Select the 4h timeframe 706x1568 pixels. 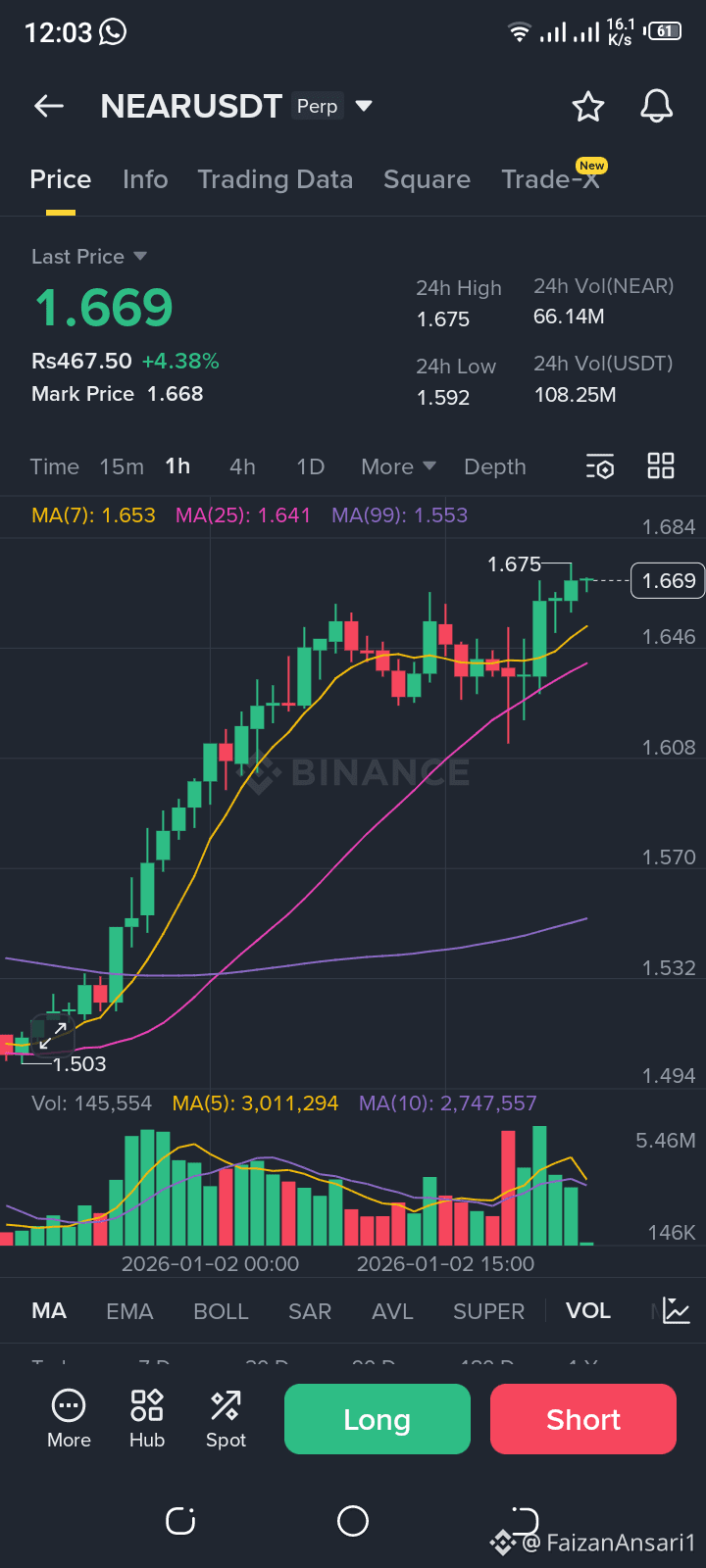[242, 466]
